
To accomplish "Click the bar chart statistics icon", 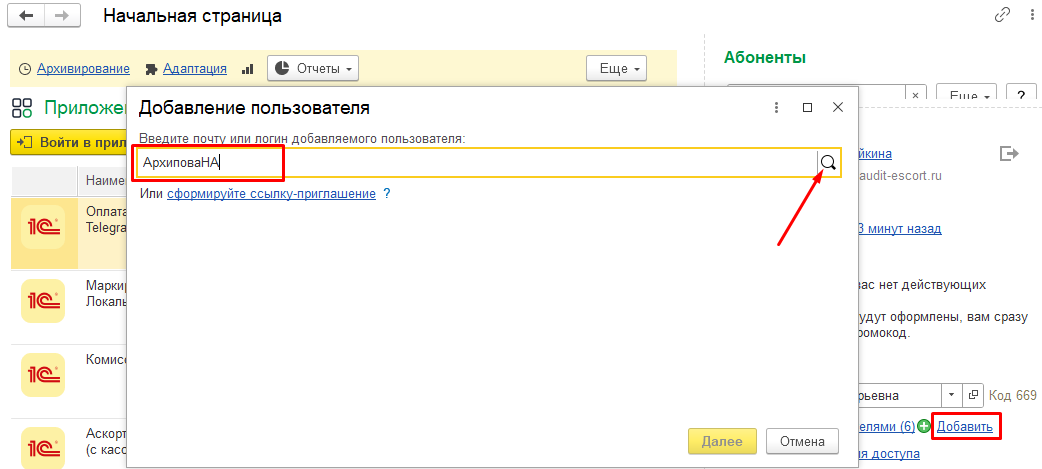I will tap(248, 69).
